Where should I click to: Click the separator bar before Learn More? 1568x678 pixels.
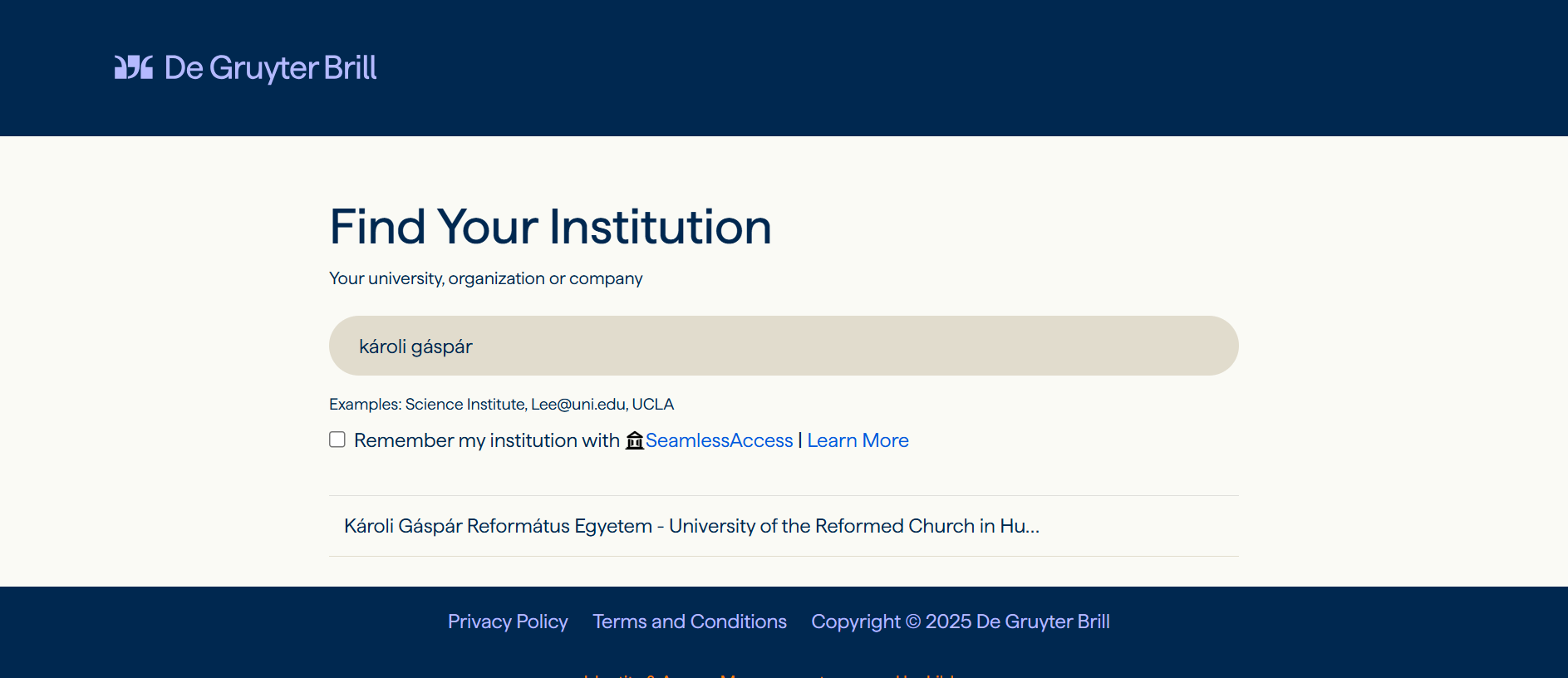tap(800, 440)
